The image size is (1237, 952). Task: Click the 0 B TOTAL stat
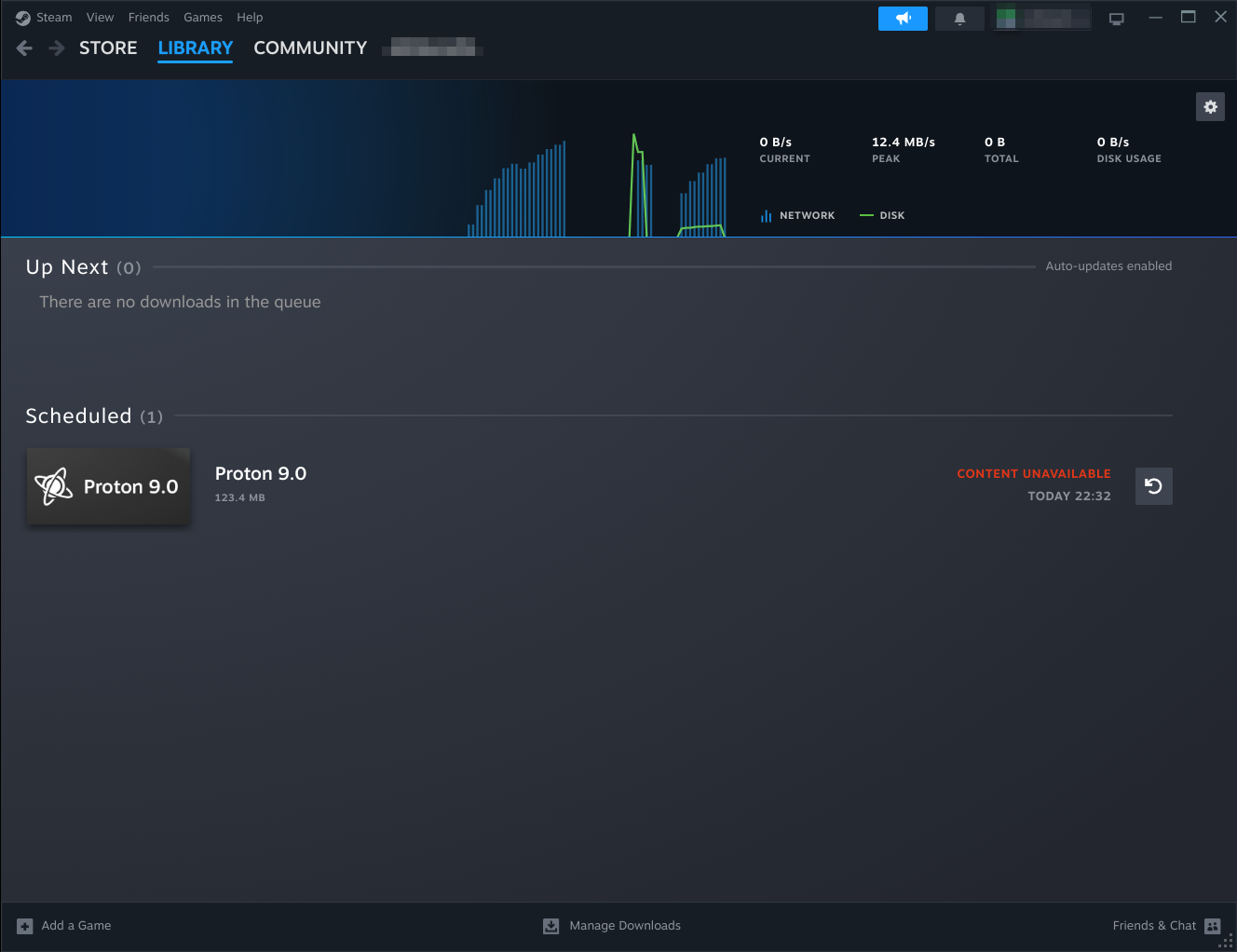pos(1001,150)
